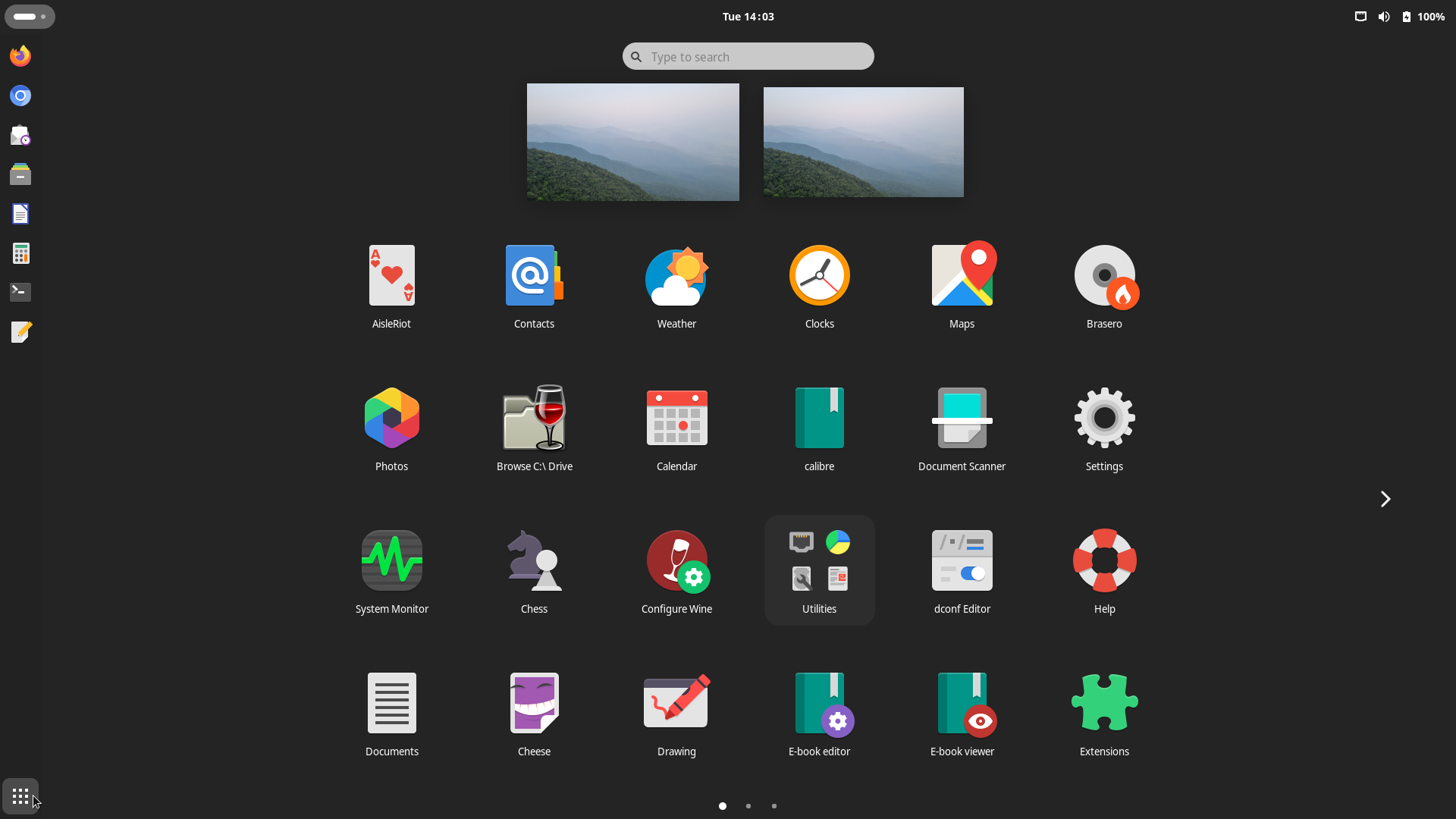The width and height of the screenshot is (1456, 819).
Task: Launch Cheese webcam app
Action: (x=534, y=714)
